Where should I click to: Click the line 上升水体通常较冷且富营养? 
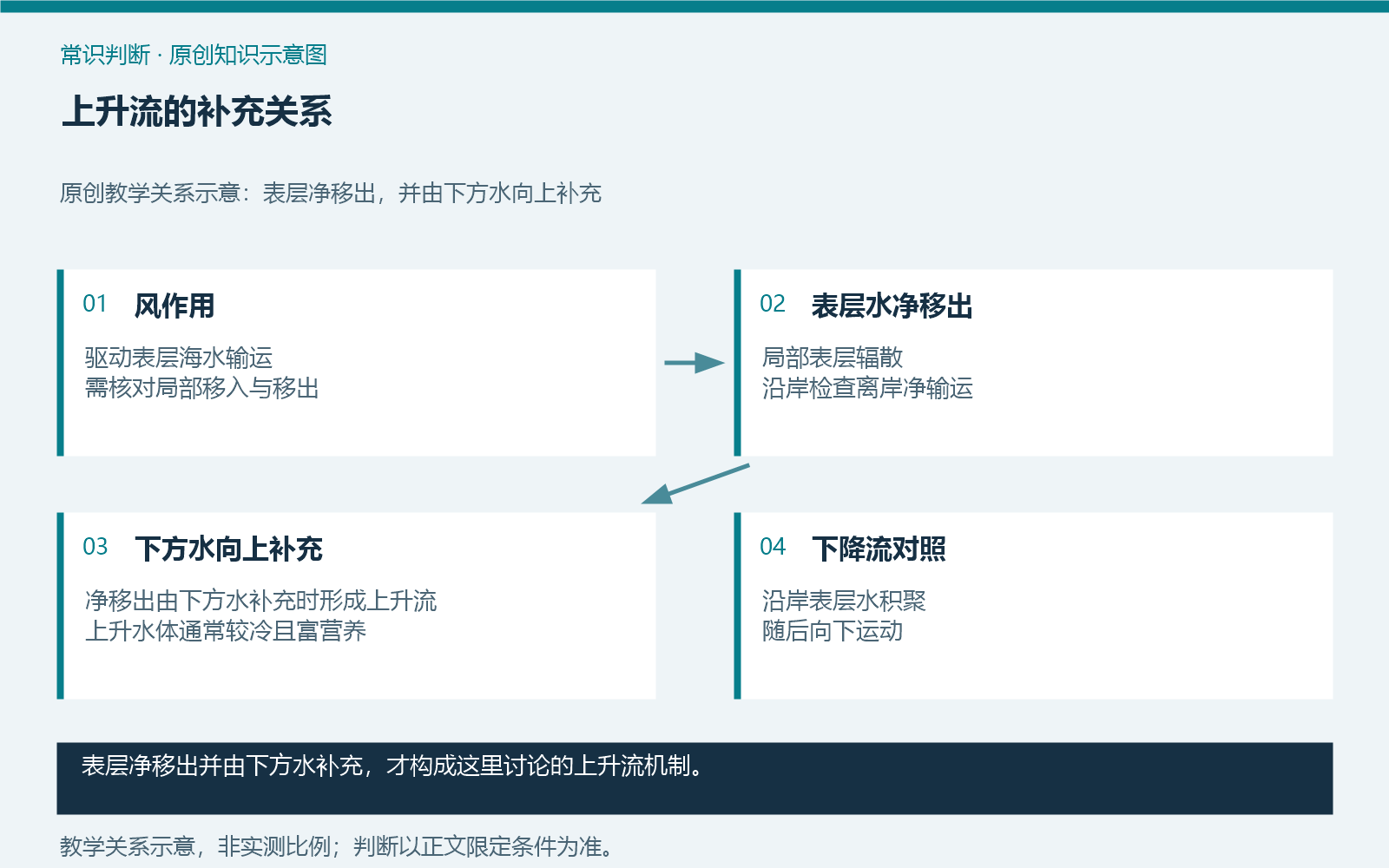226,631
